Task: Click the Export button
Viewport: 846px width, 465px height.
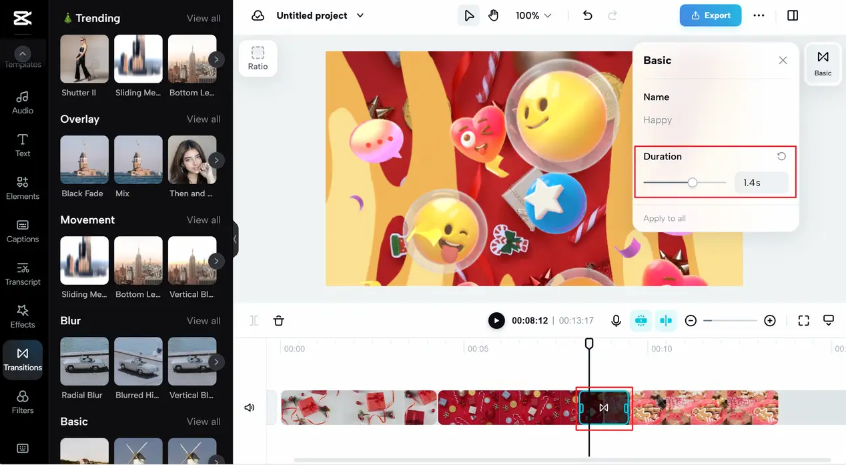Action: tap(711, 15)
